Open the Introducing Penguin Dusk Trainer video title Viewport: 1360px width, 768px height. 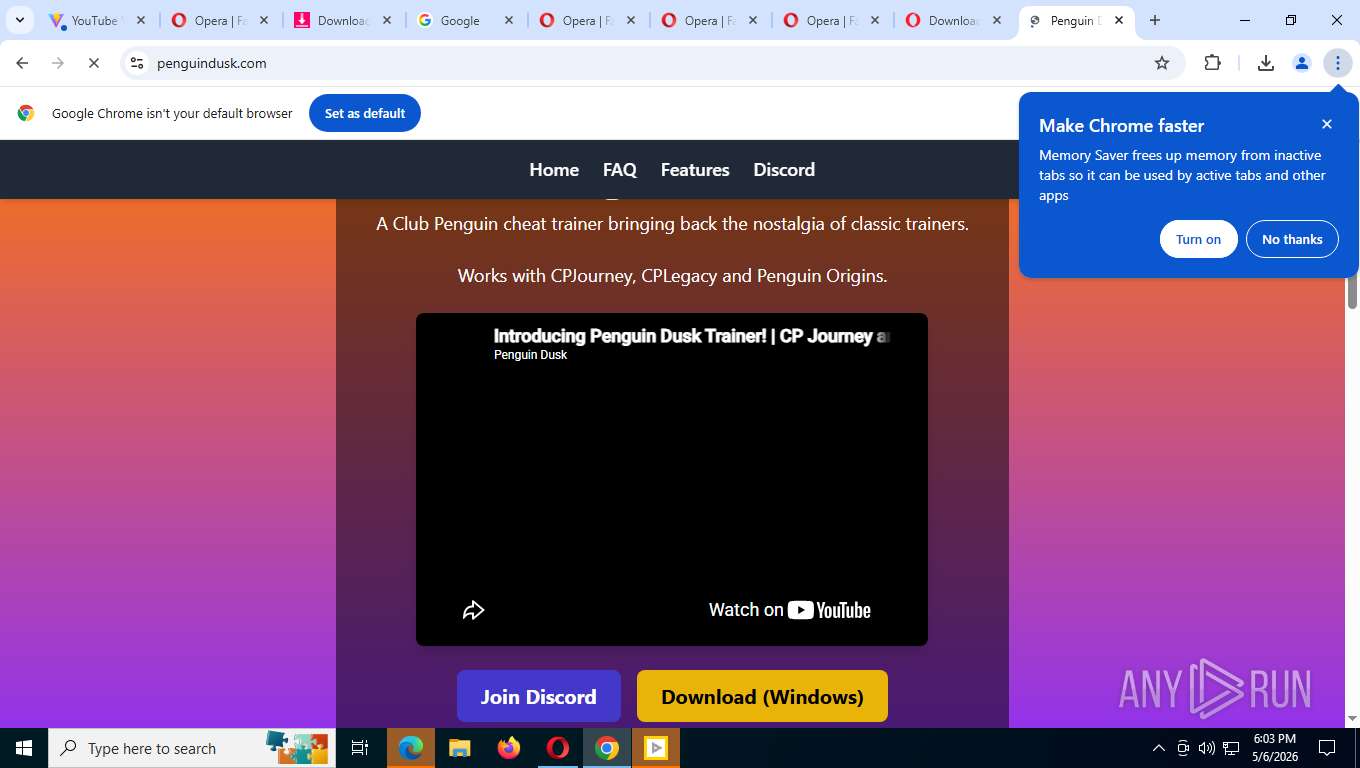tap(691, 336)
